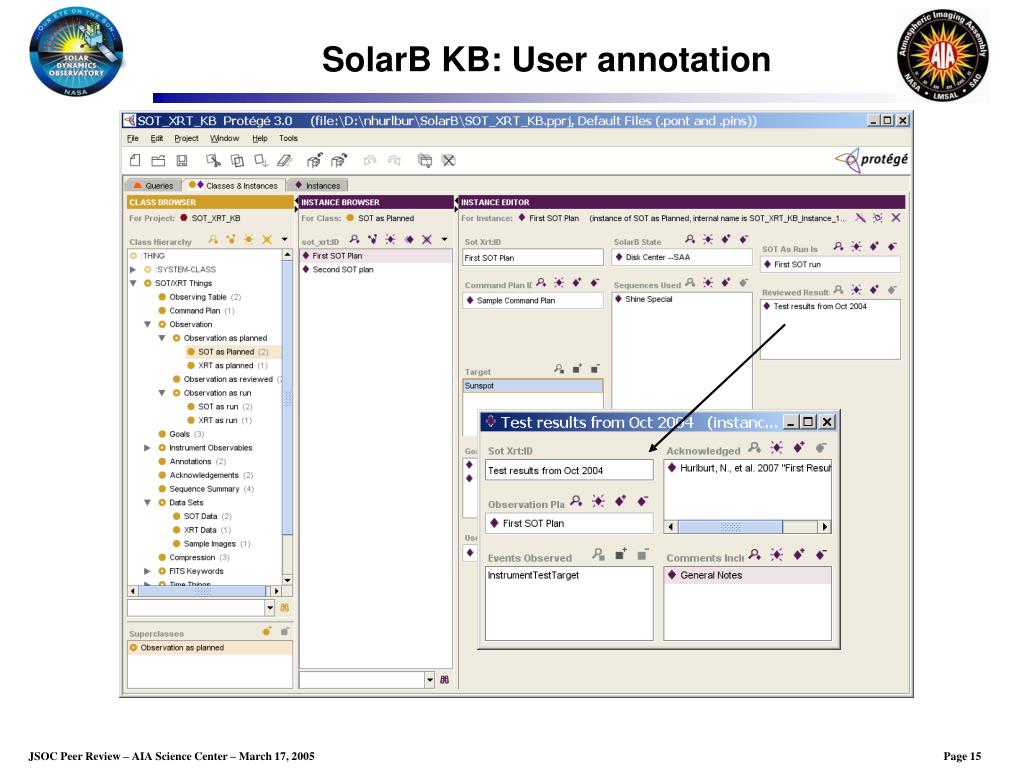Image resolution: width=1024 pixels, height=768 pixels.
Task: Click Delete Instance X icon in Instance Browser
Action: pyautogui.click(x=426, y=240)
